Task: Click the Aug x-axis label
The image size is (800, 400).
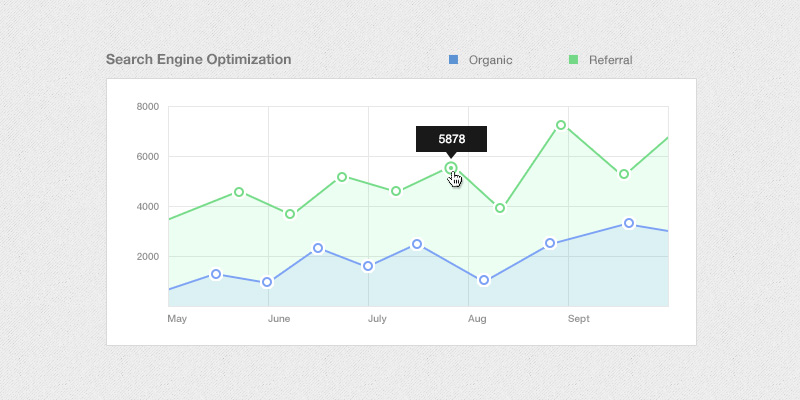Action: click(x=477, y=319)
